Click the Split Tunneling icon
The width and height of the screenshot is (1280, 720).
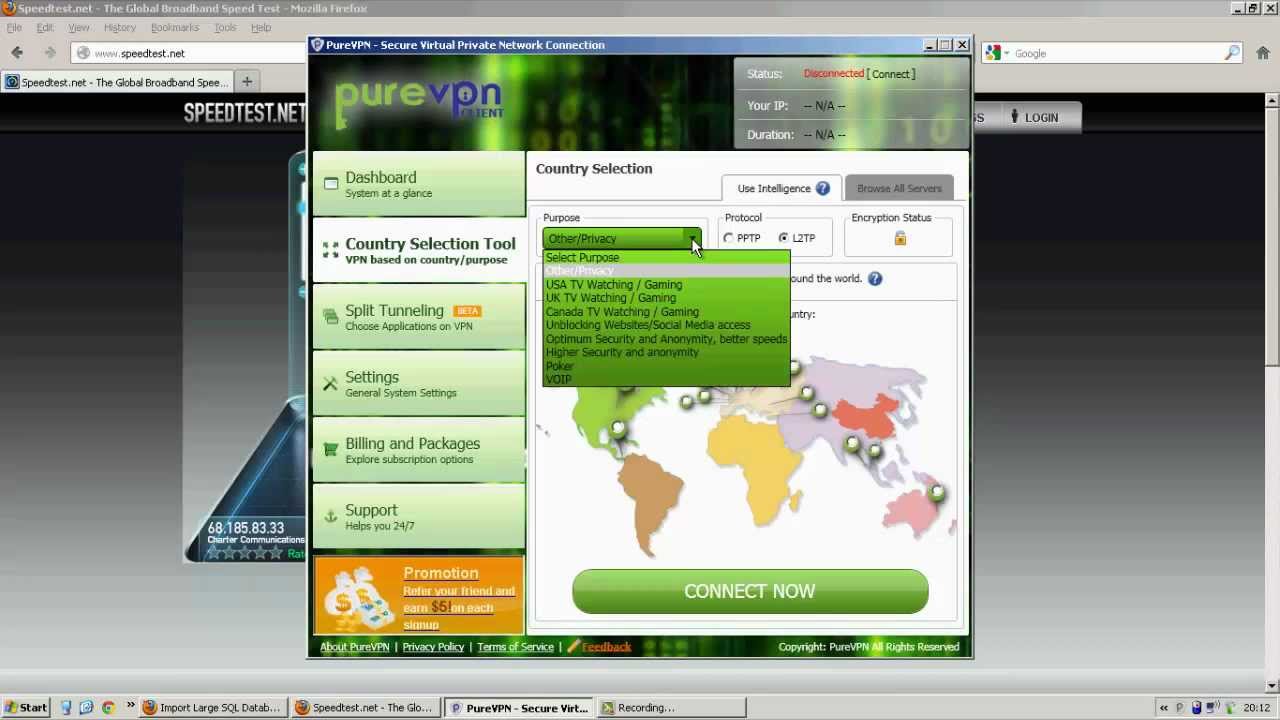coord(331,317)
